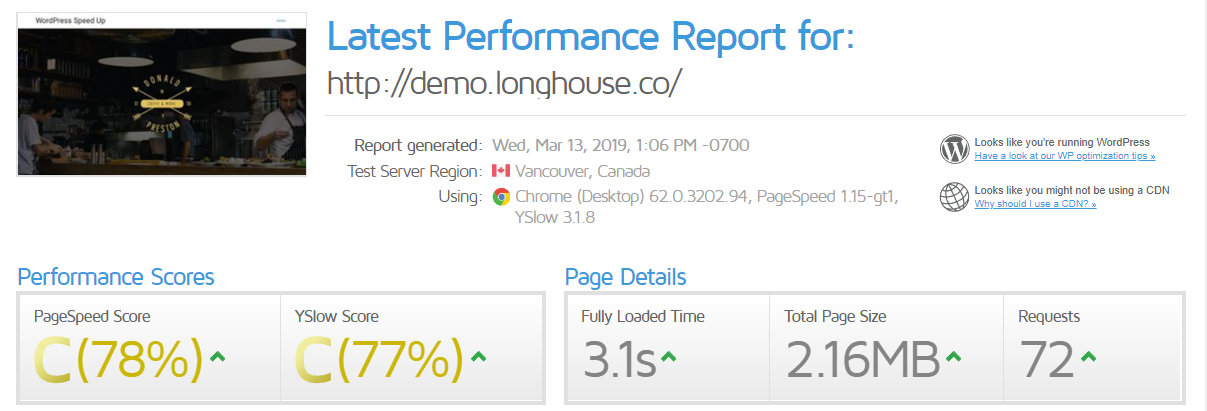This screenshot has width=1207, height=411.
Task: Click the Requests count panel
Action: pos(1093,348)
